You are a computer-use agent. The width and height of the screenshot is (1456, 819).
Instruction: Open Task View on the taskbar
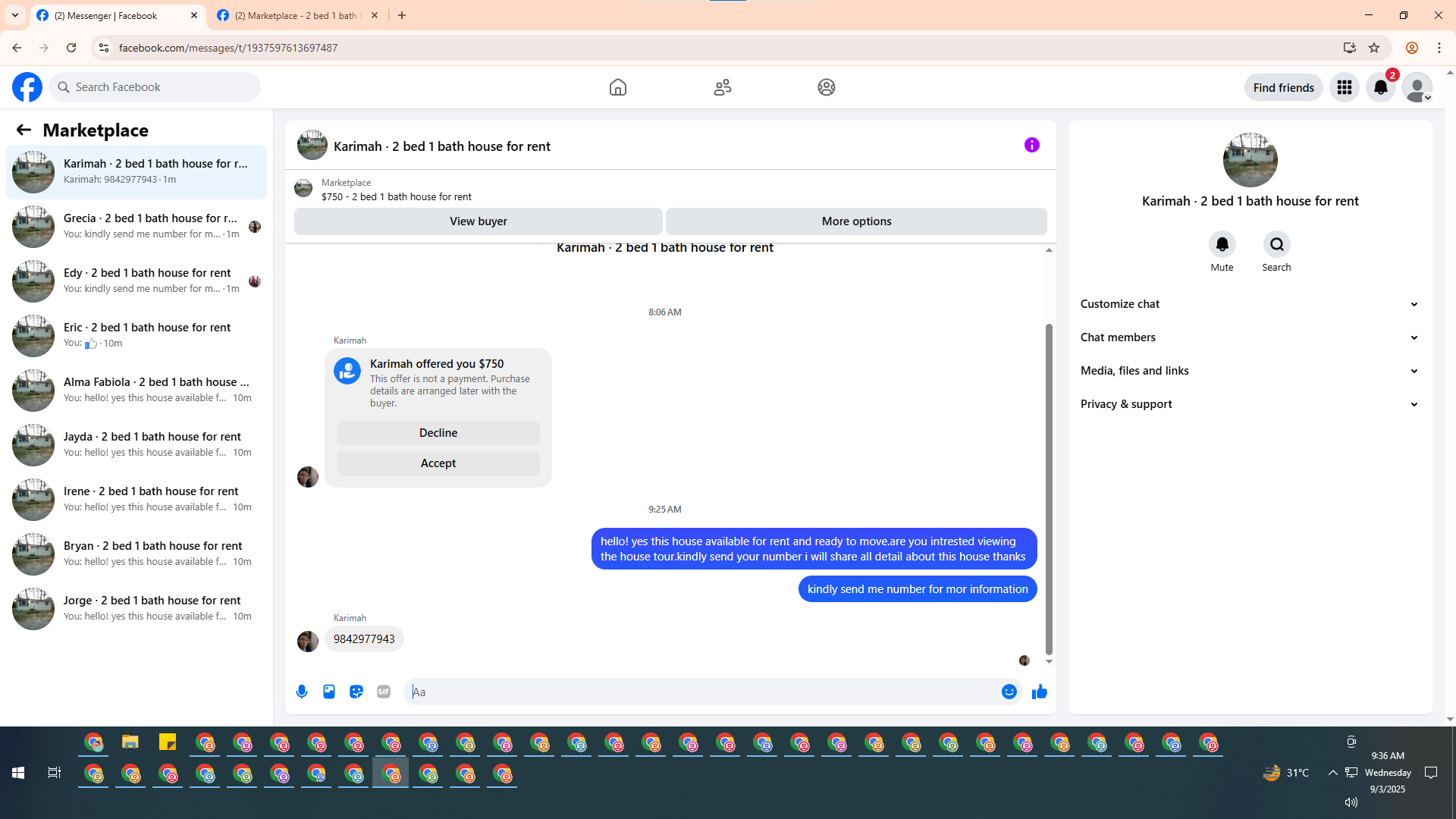54,773
